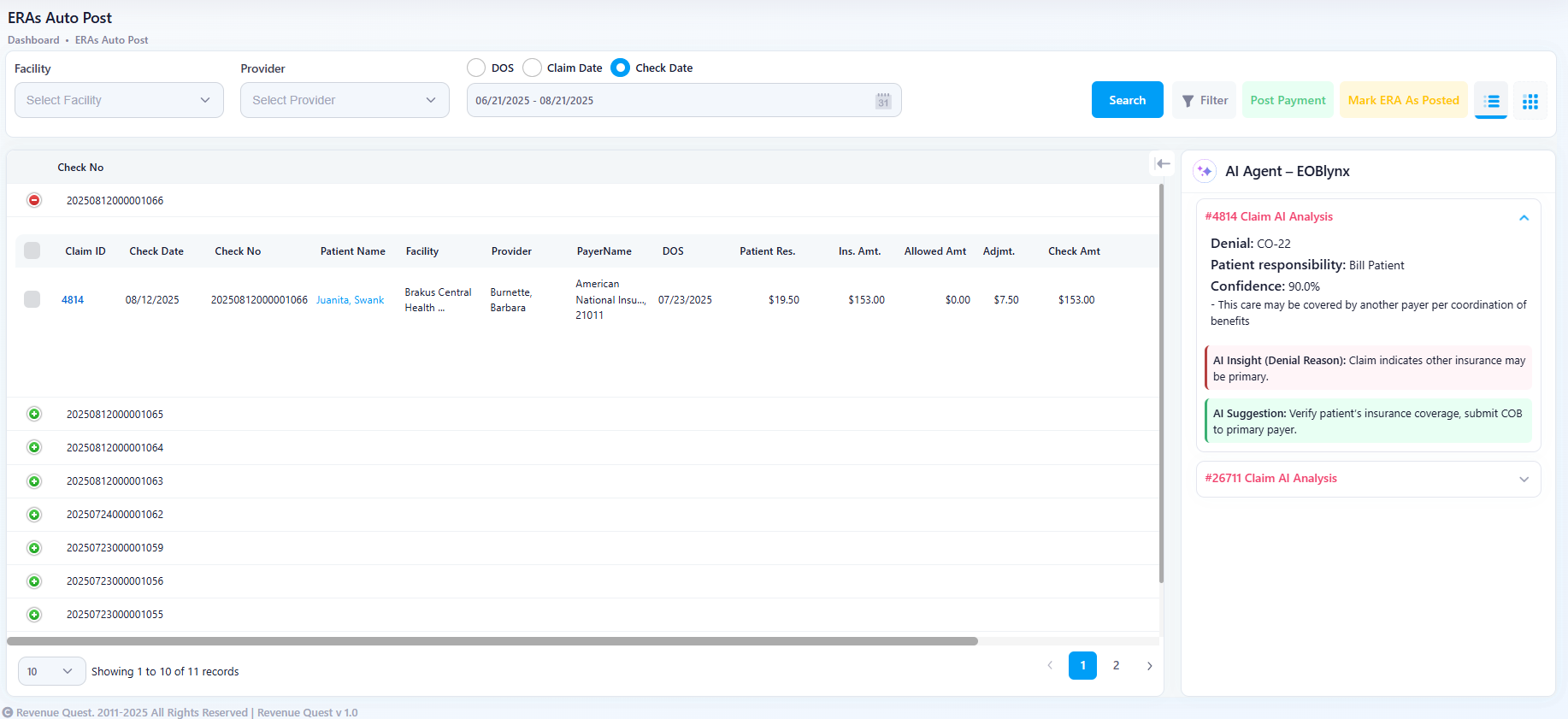The width and height of the screenshot is (1568, 719).
Task: Open the Select Facility dropdown
Action: [119, 100]
